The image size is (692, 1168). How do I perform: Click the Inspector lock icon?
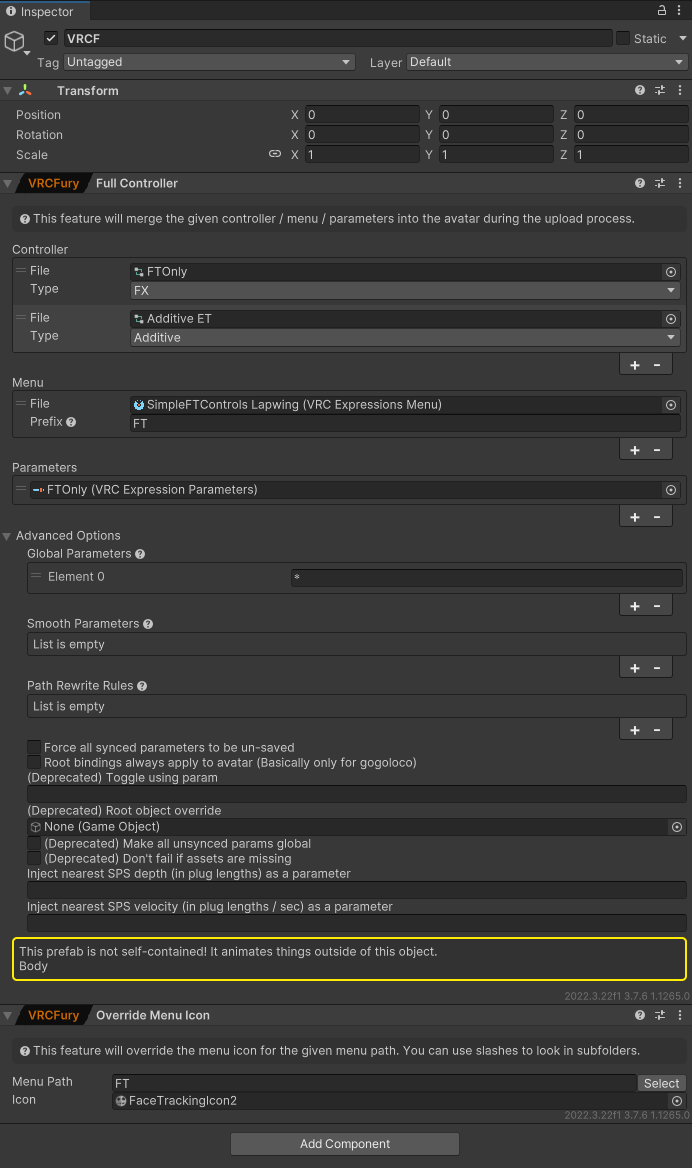pyautogui.click(x=661, y=10)
